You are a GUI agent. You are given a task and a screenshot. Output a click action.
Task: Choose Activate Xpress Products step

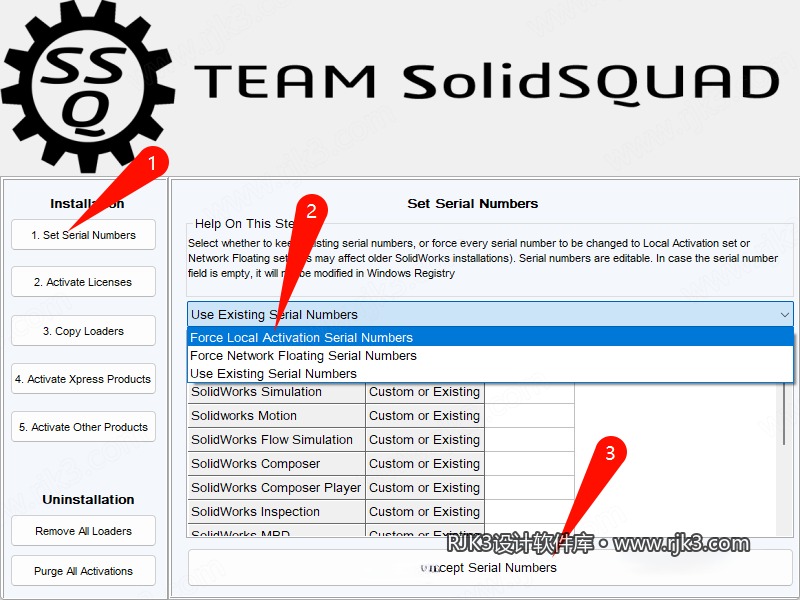click(83, 379)
